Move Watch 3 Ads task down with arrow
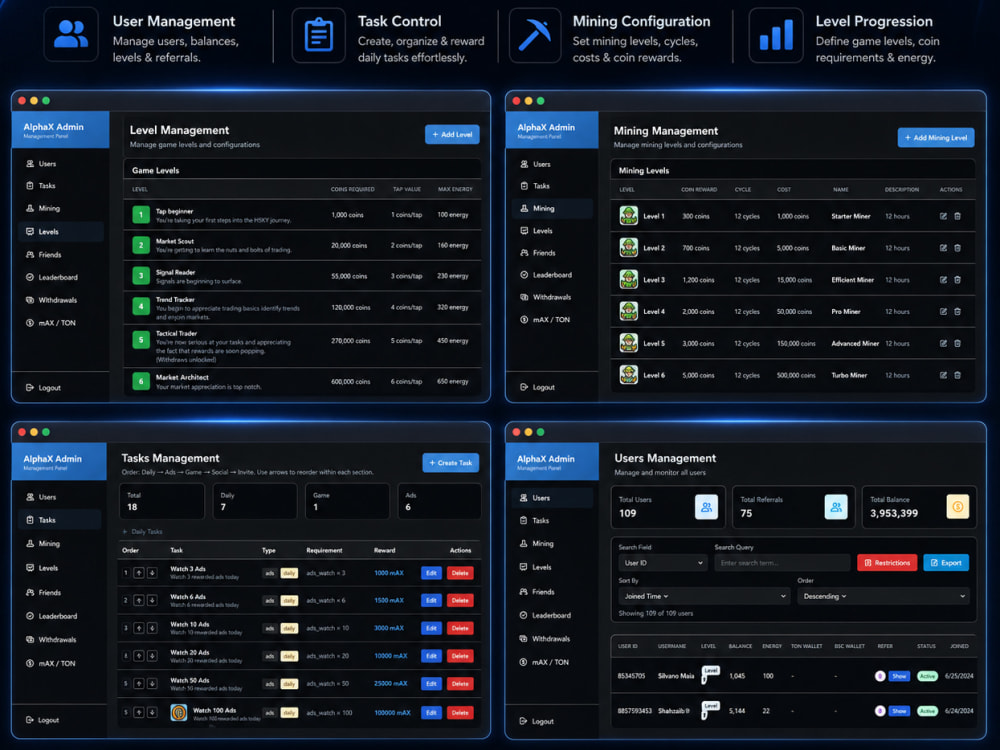Image resolution: width=1000 pixels, height=750 pixels. point(152,573)
